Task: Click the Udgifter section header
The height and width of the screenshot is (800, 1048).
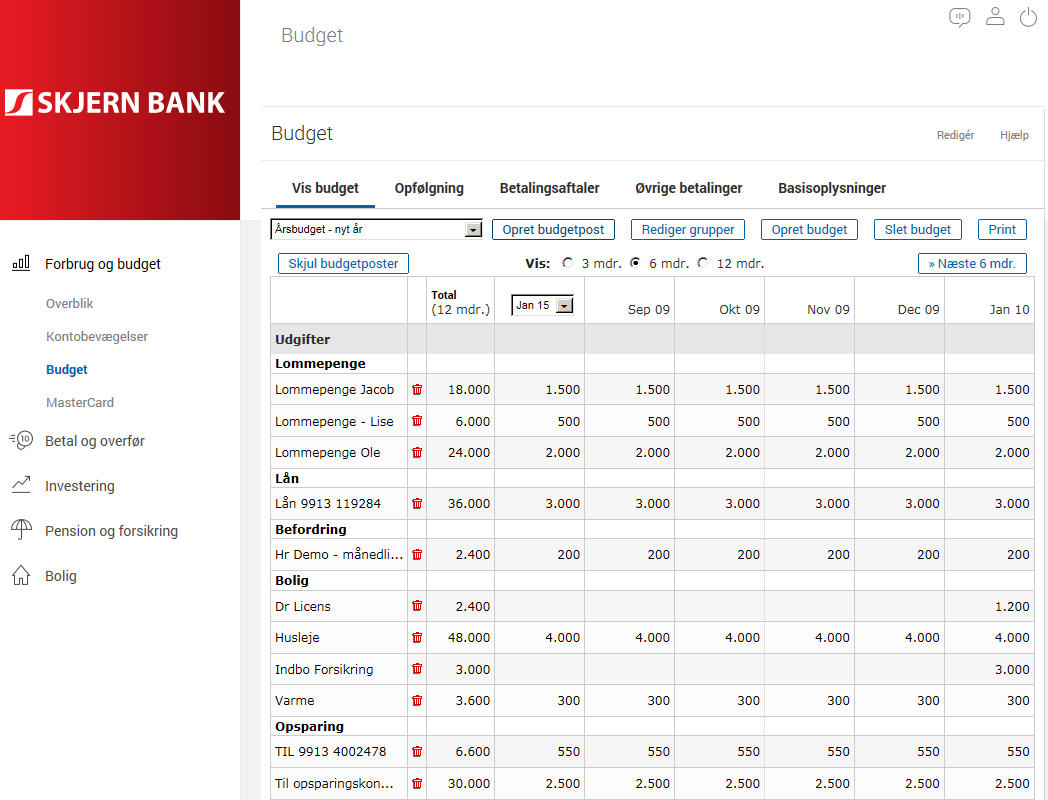Action: tap(302, 339)
